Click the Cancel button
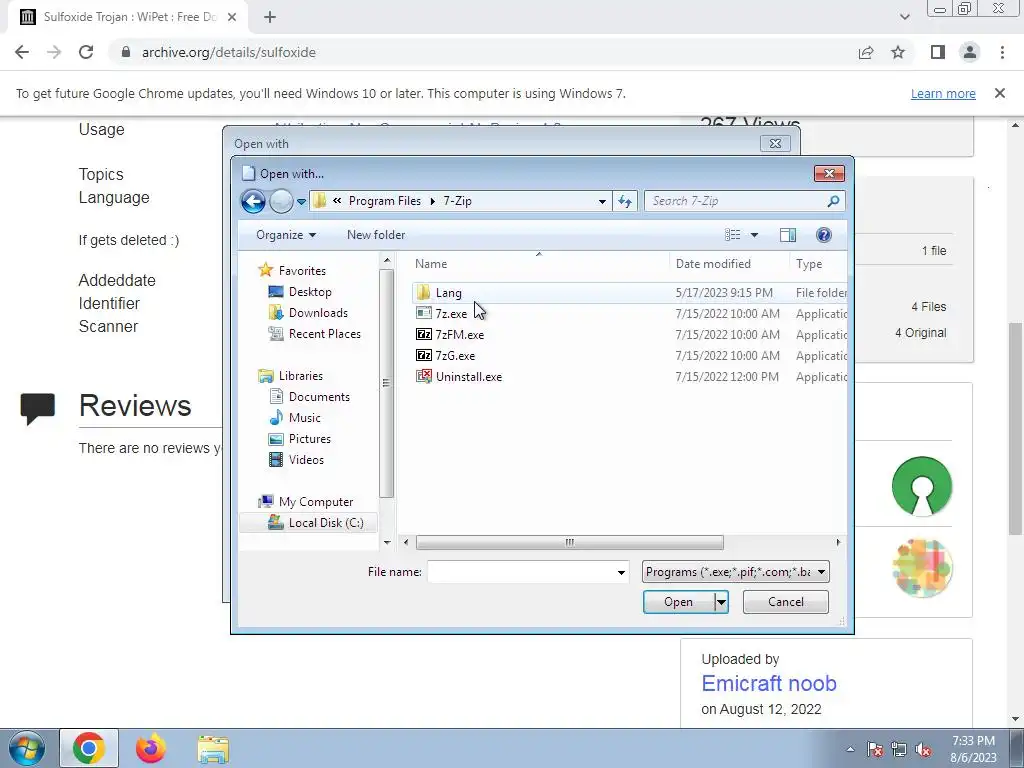 [786, 602]
